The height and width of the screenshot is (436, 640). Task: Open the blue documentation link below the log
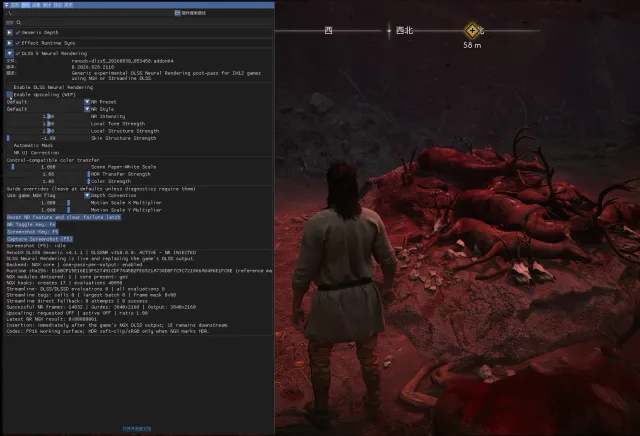137,429
